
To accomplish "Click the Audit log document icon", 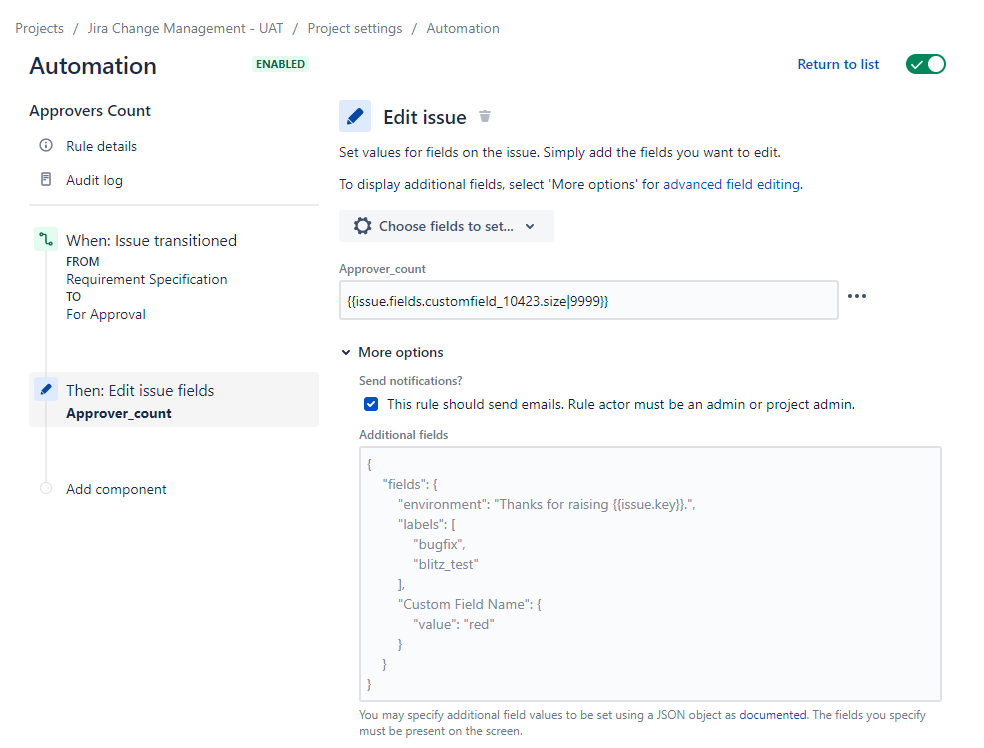I will [x=46, y=180].
